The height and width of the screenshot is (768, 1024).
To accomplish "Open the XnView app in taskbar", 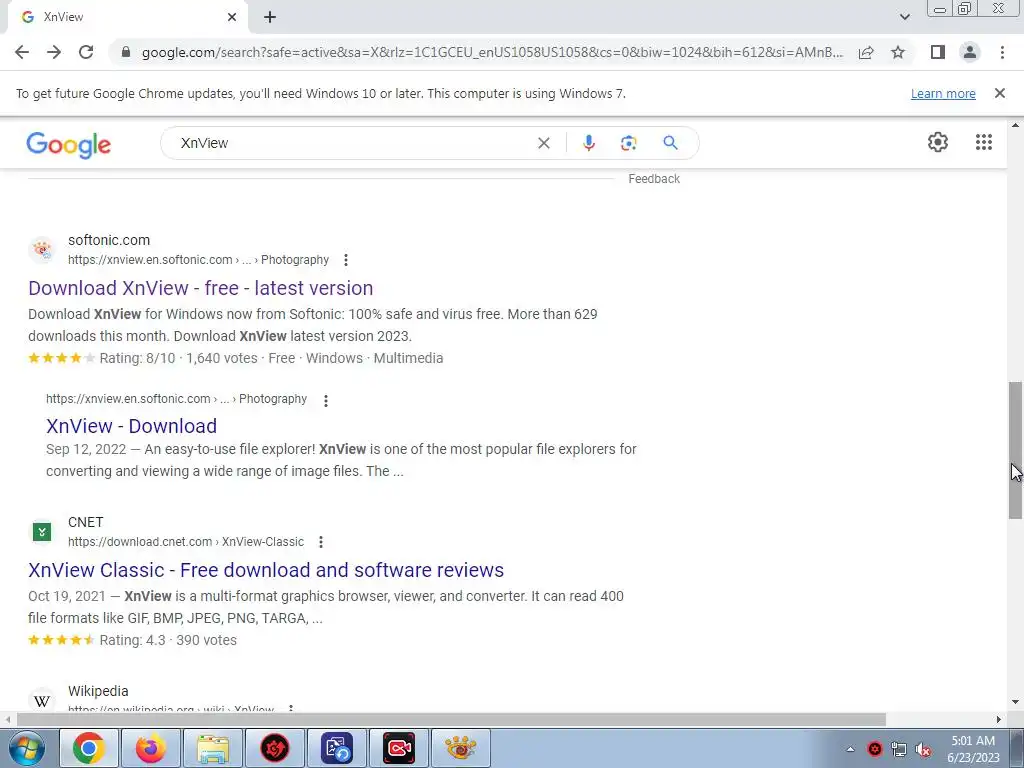I will (x=460, y=748).
